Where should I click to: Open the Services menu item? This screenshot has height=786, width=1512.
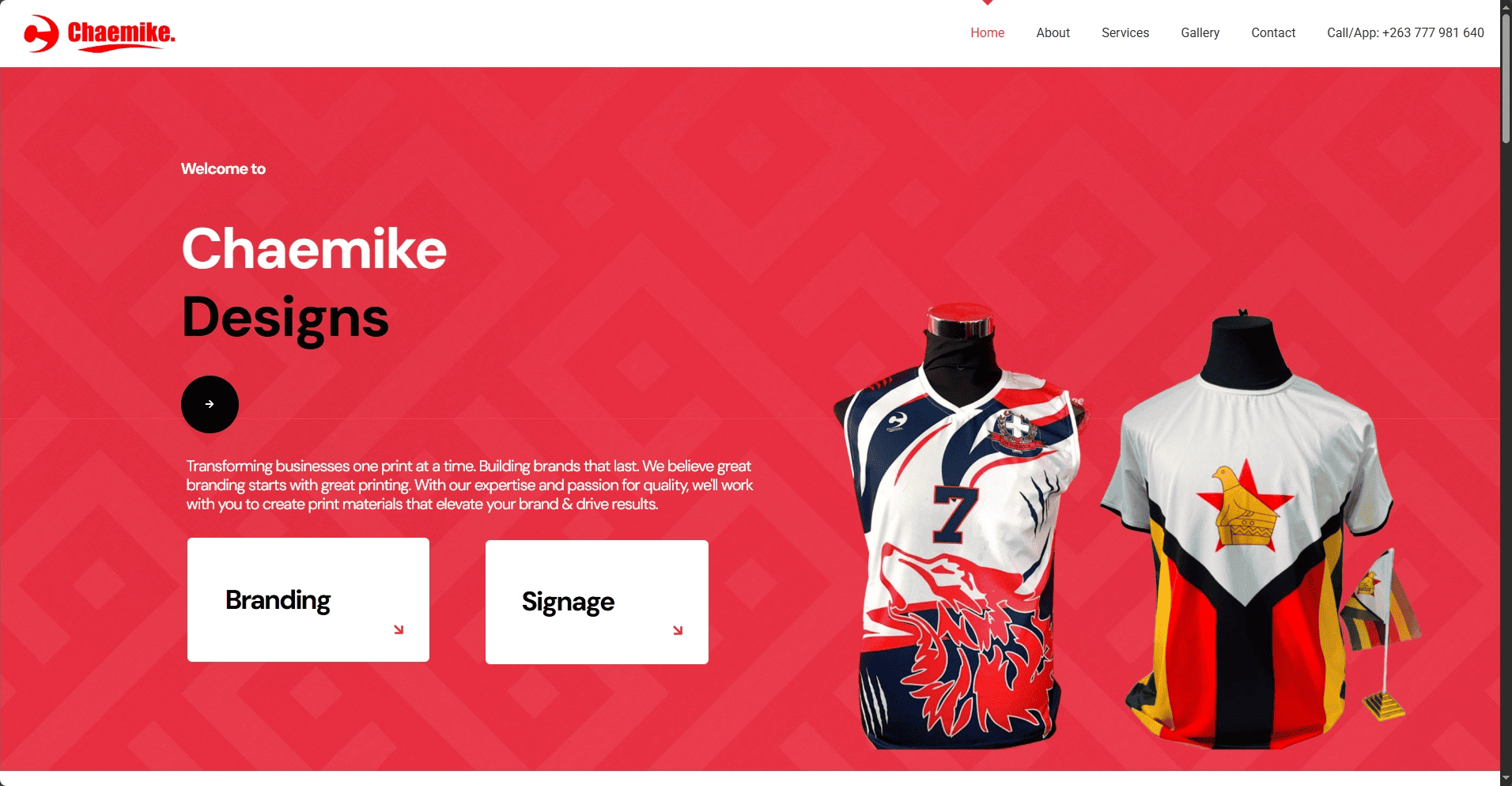(x=1125, y=32)
